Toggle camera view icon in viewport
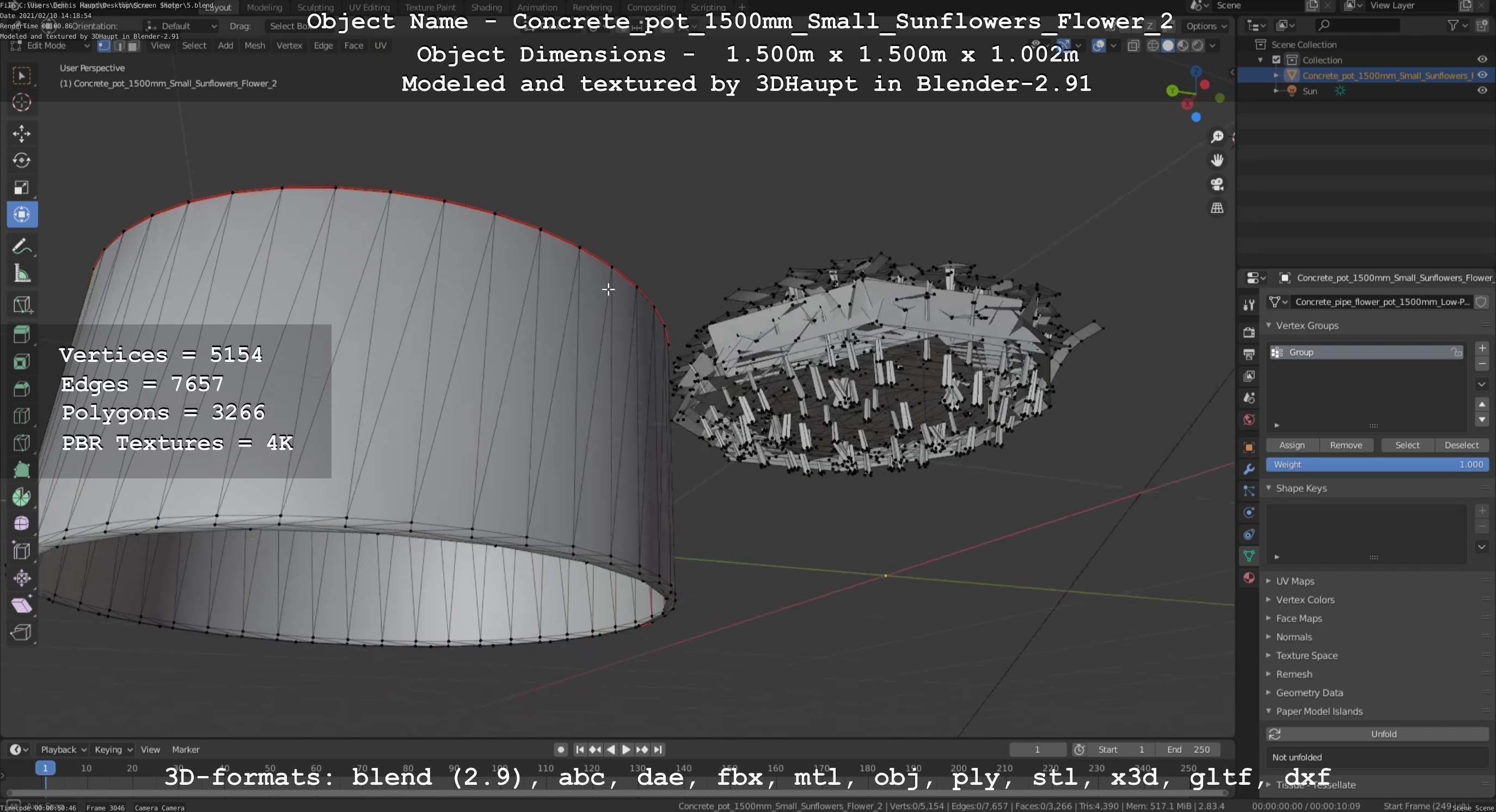Screen dimensions: 1496x812 [x=1217, y=184]
